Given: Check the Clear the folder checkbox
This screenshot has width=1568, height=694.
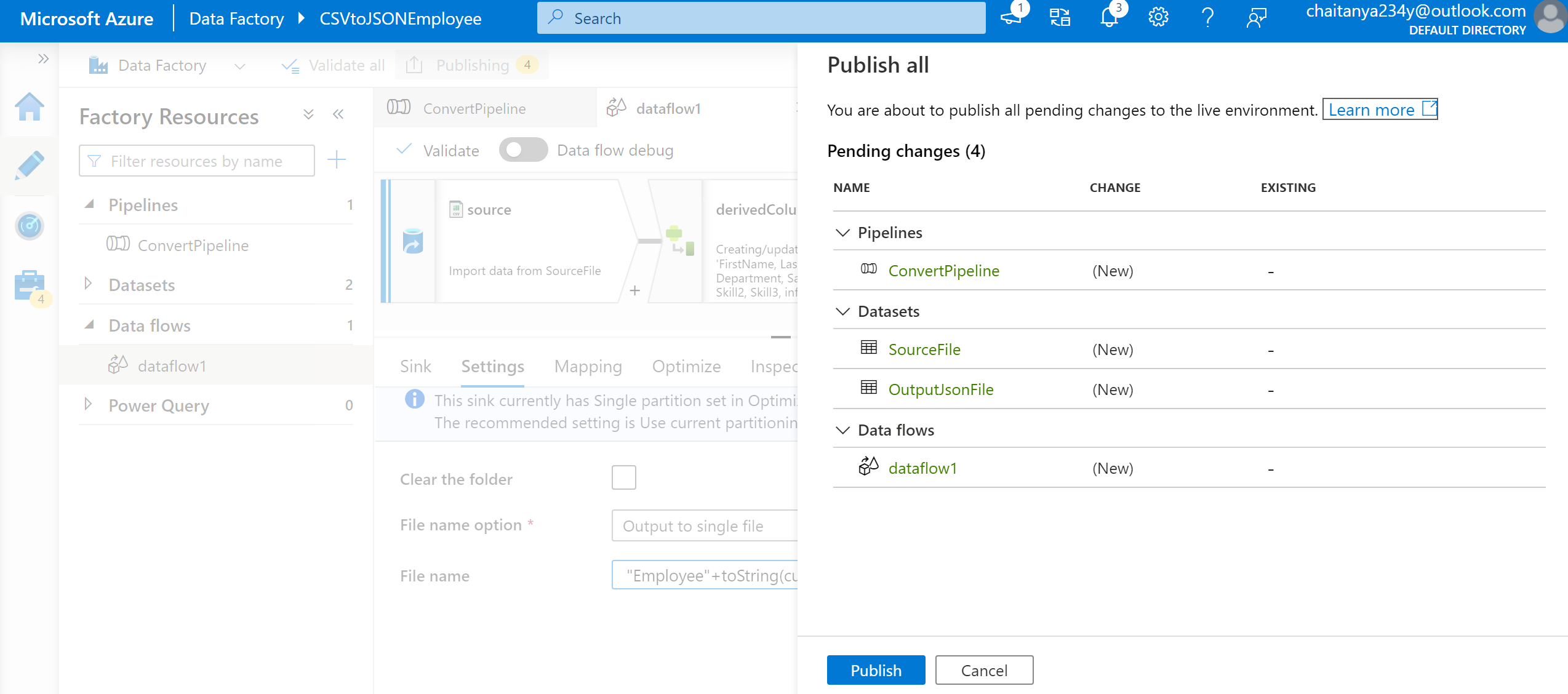Looking at the screenshot, I should coord(624,477).
